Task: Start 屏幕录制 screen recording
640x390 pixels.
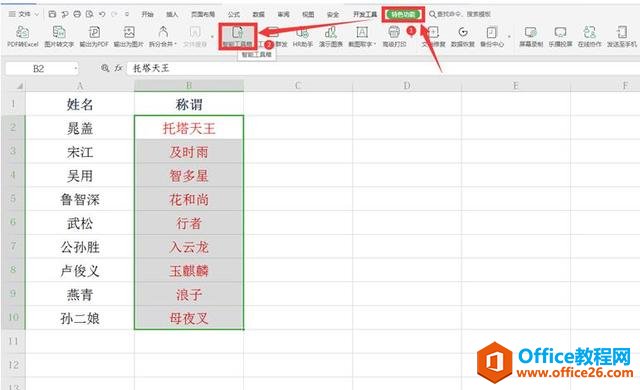Action: coord(531,36)
